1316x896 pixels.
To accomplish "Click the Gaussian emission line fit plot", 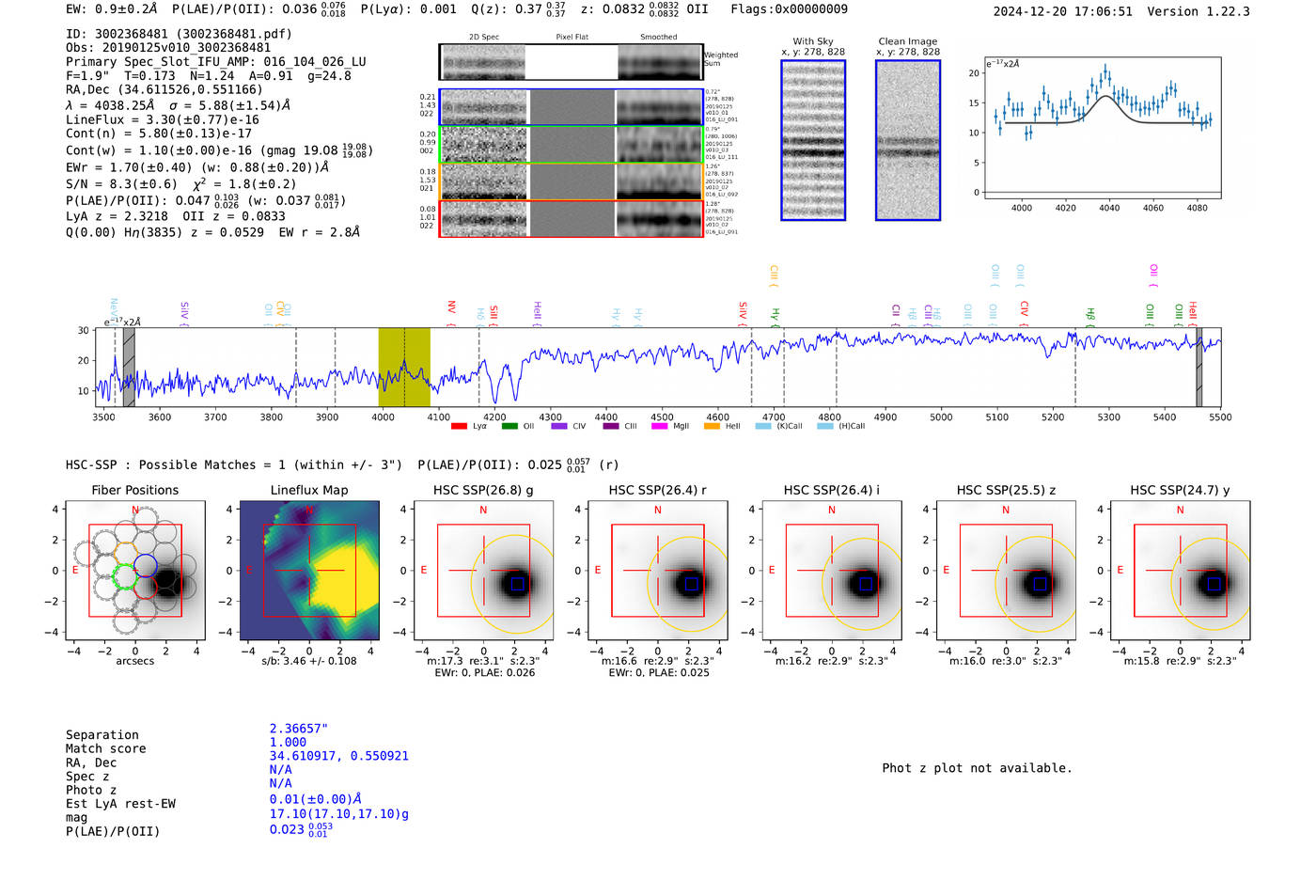I will pyautogui.click(x=1103, y=128).
